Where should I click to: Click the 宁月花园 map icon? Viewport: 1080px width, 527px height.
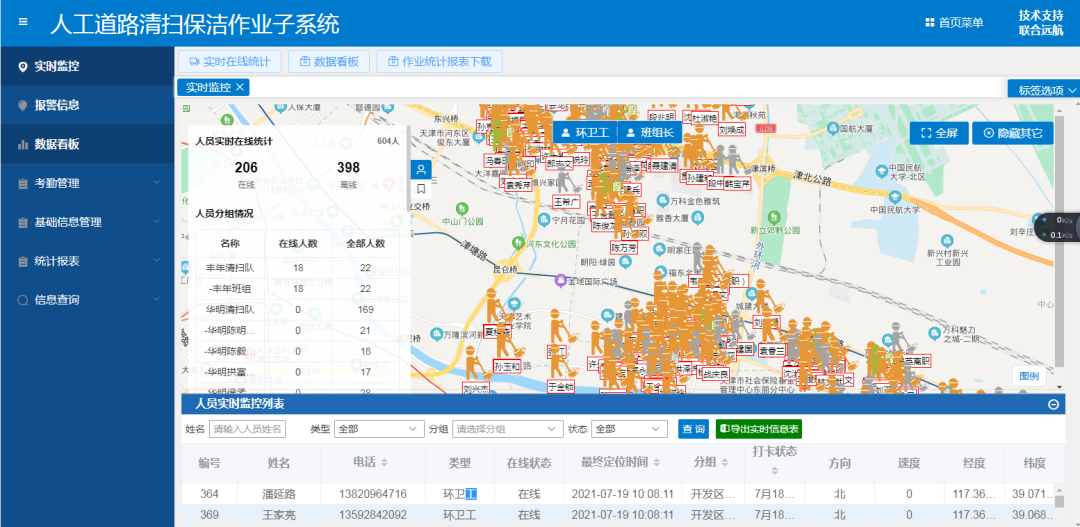[x=544, y=220]
